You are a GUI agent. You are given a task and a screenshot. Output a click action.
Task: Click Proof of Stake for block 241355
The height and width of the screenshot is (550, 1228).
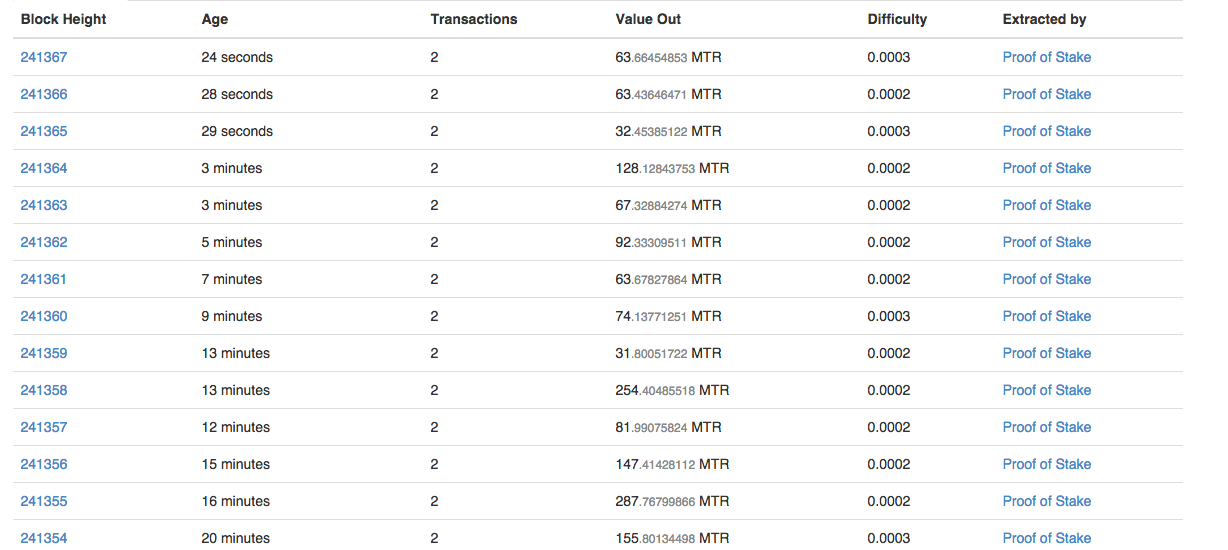coord(1047,501)
